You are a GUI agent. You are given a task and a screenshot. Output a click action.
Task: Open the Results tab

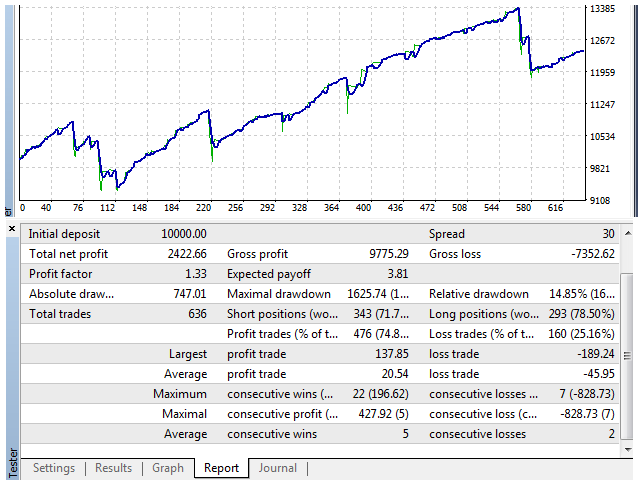pos(113,468)
